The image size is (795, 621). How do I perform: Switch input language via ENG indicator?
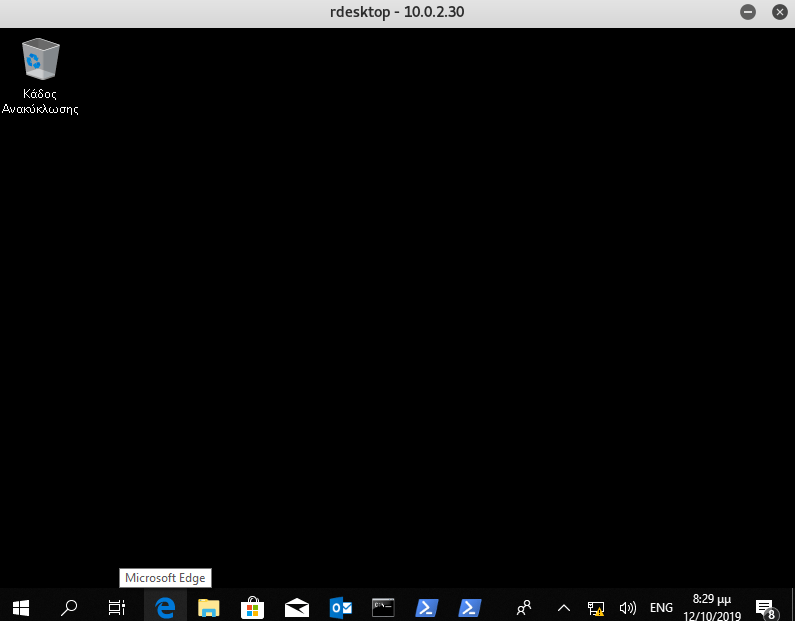tap(661, 607)
